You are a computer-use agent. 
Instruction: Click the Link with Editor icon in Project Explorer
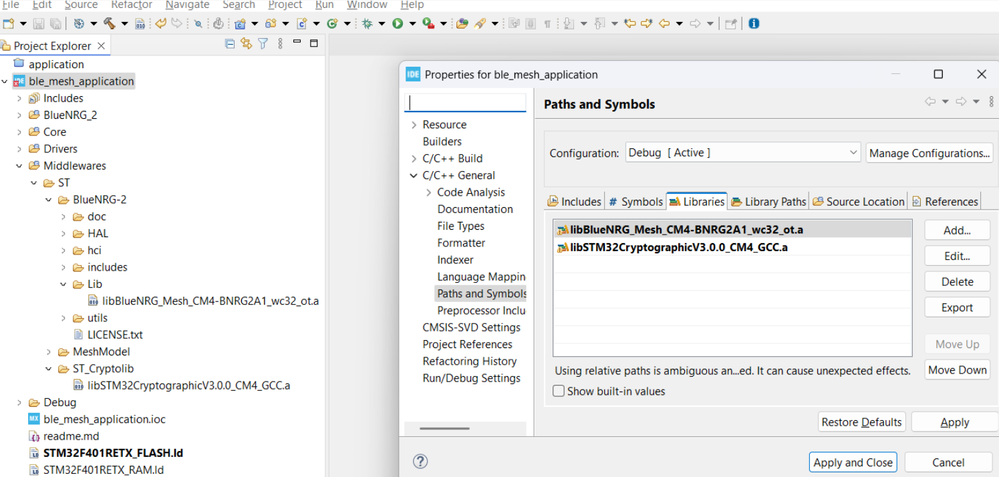[x=247, y=44]
